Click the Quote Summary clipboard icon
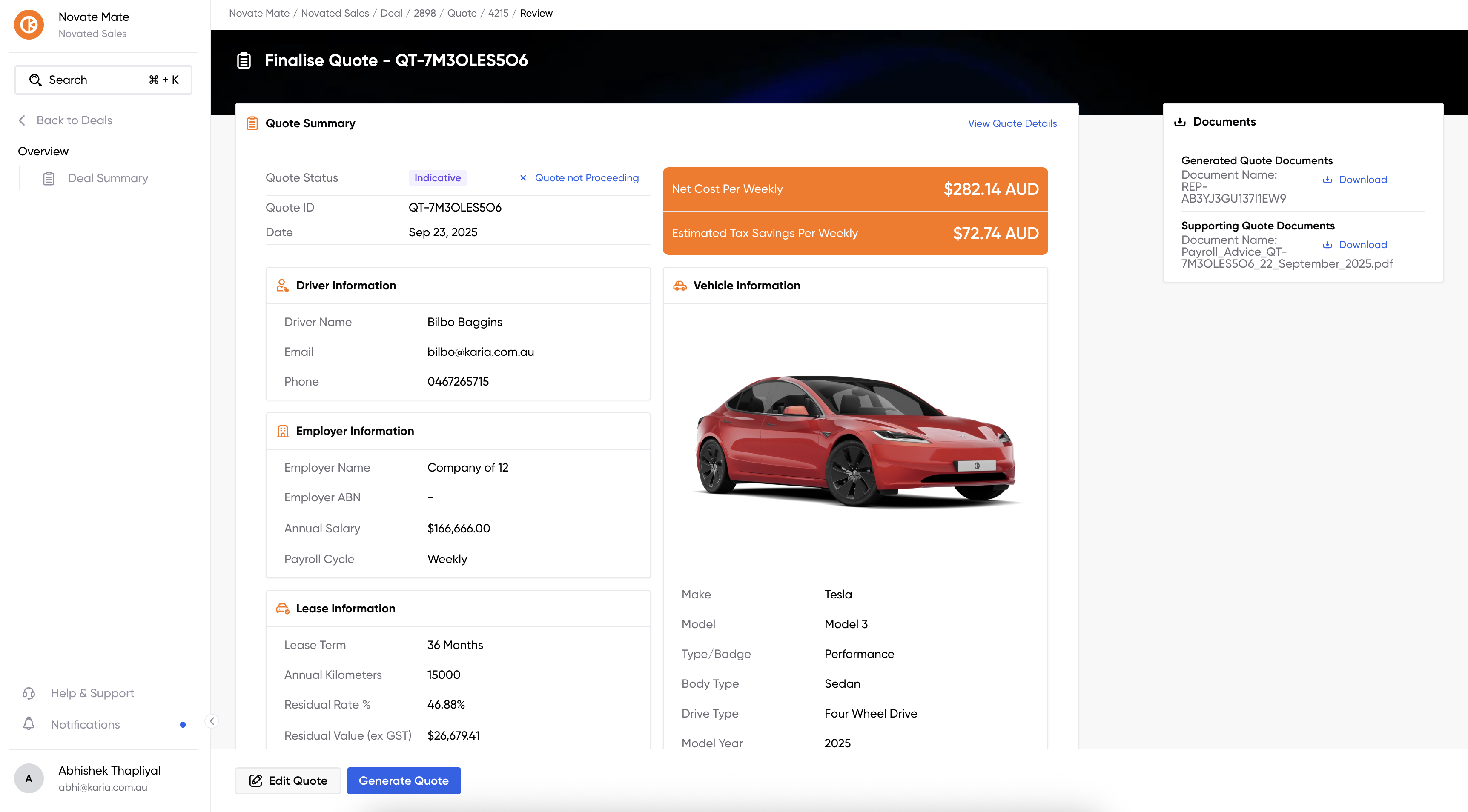 click(252, 123)
